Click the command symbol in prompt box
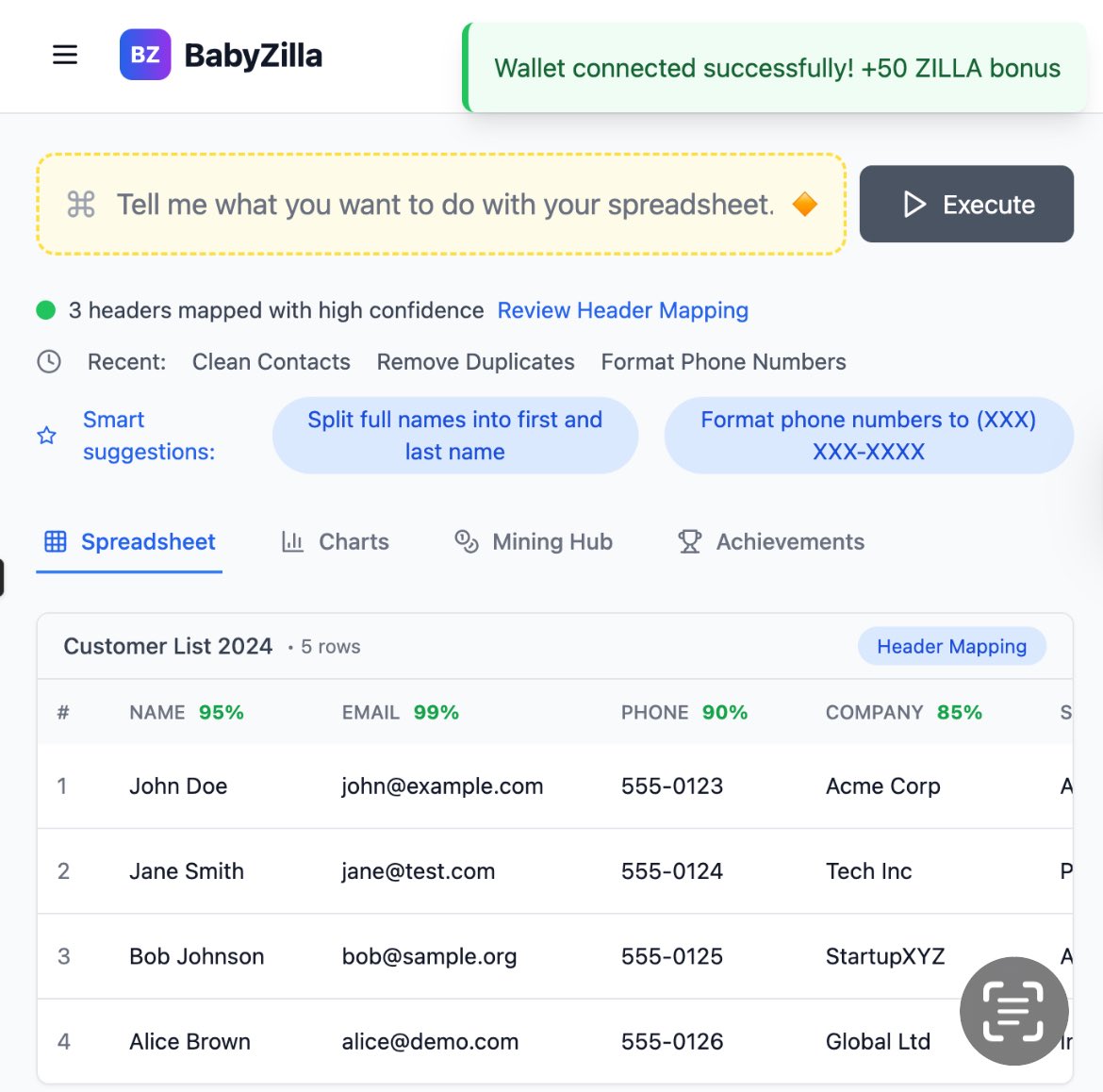Image resolution: width=1103 pixels, height=1092 pixels. click(x=81, y=205)
